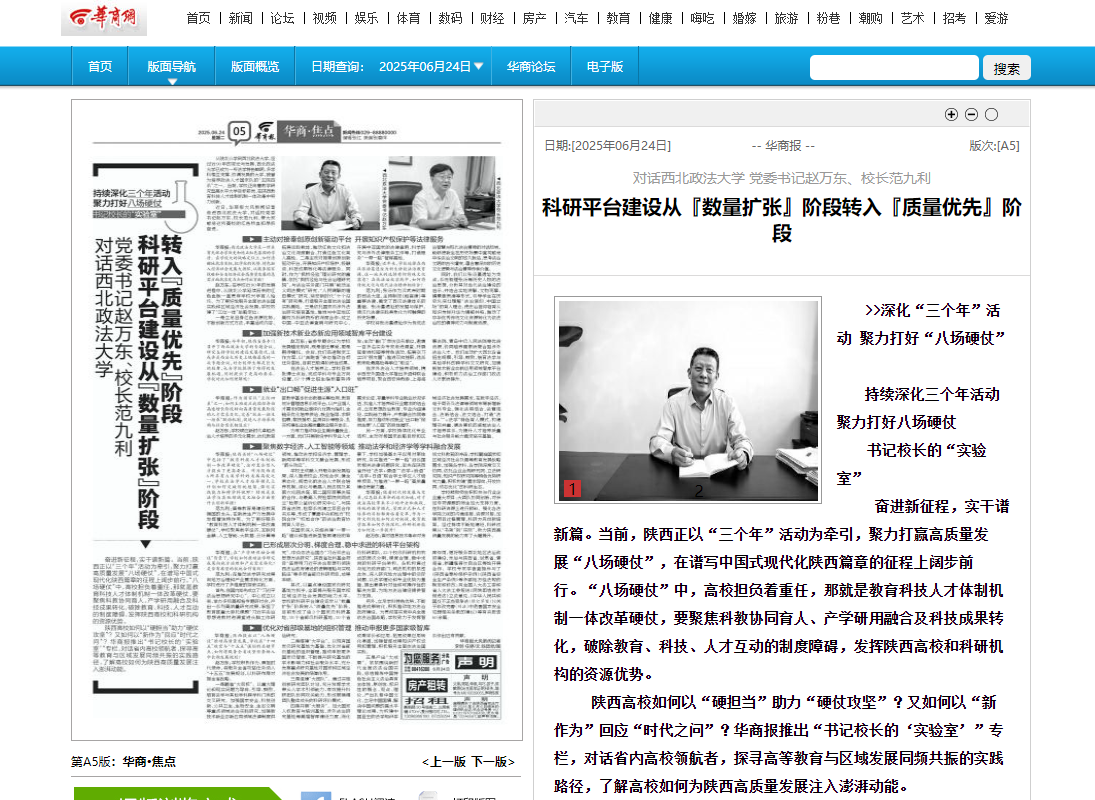Click the decrease font size minus icon
This screenshot has width=1095, height=800.
[971, 115]
